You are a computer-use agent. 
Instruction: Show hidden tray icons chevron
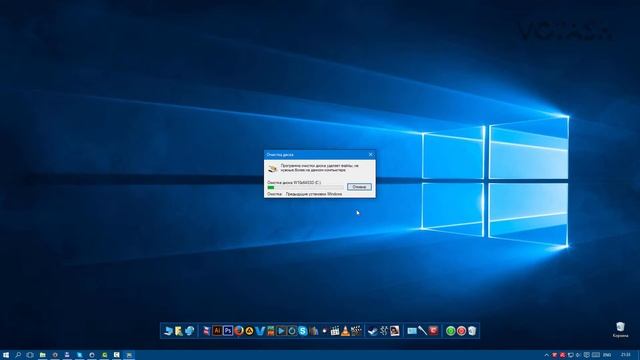(546, 355)
